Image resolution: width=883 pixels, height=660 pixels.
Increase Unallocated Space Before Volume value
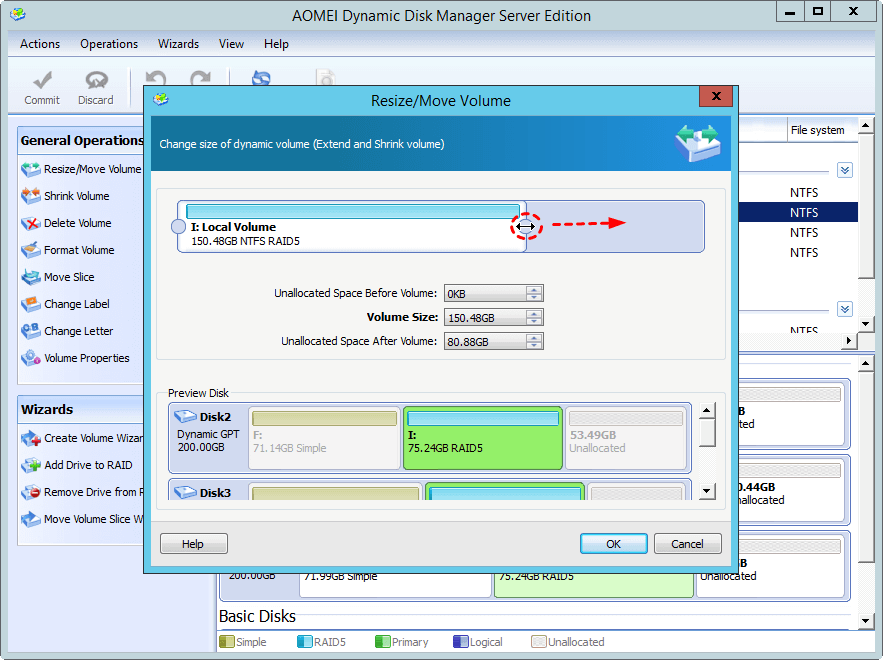pyautogui.click(x=534, y=290)
